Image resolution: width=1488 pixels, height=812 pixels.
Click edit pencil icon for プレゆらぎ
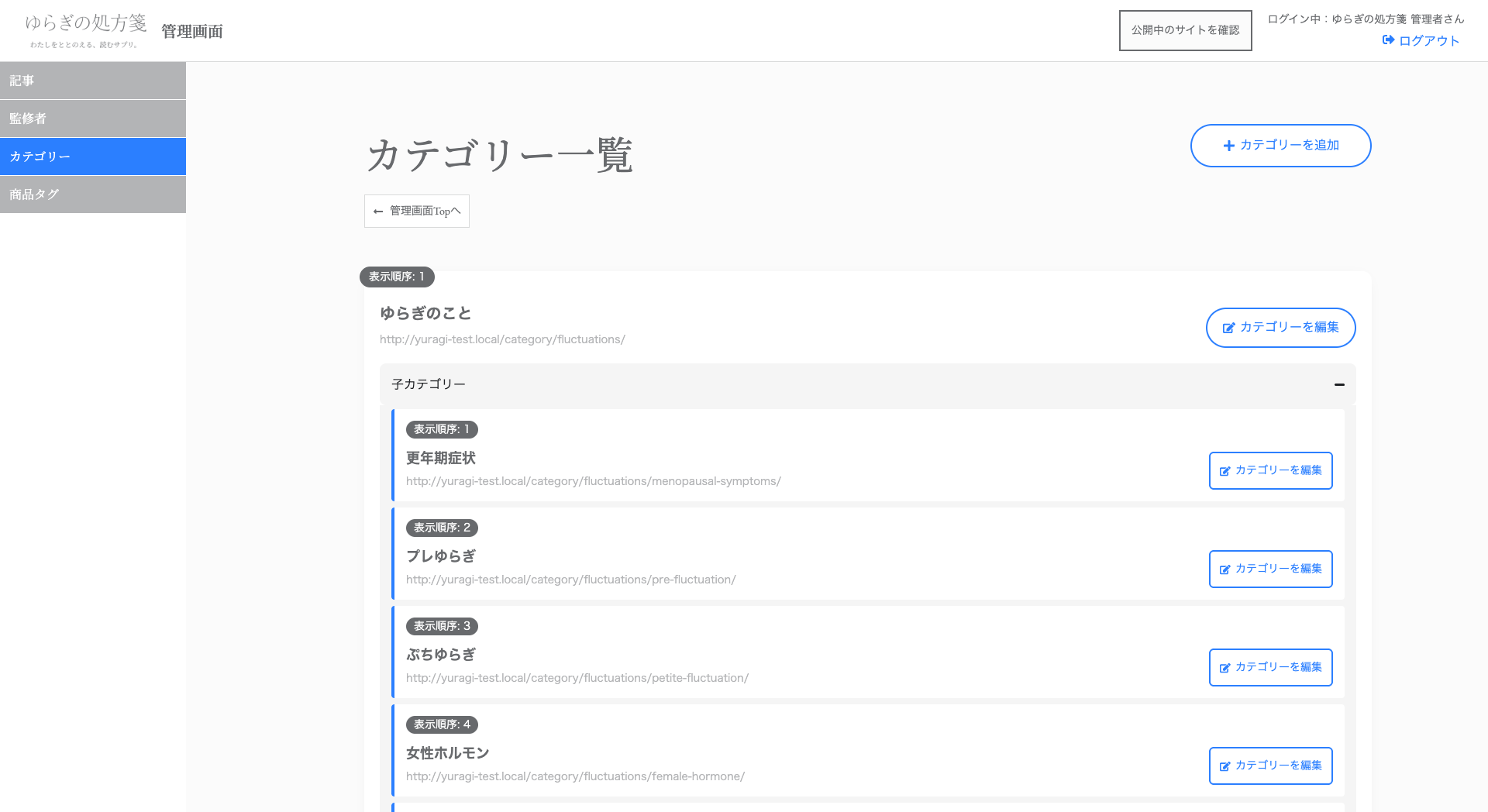click(1224, 569)
